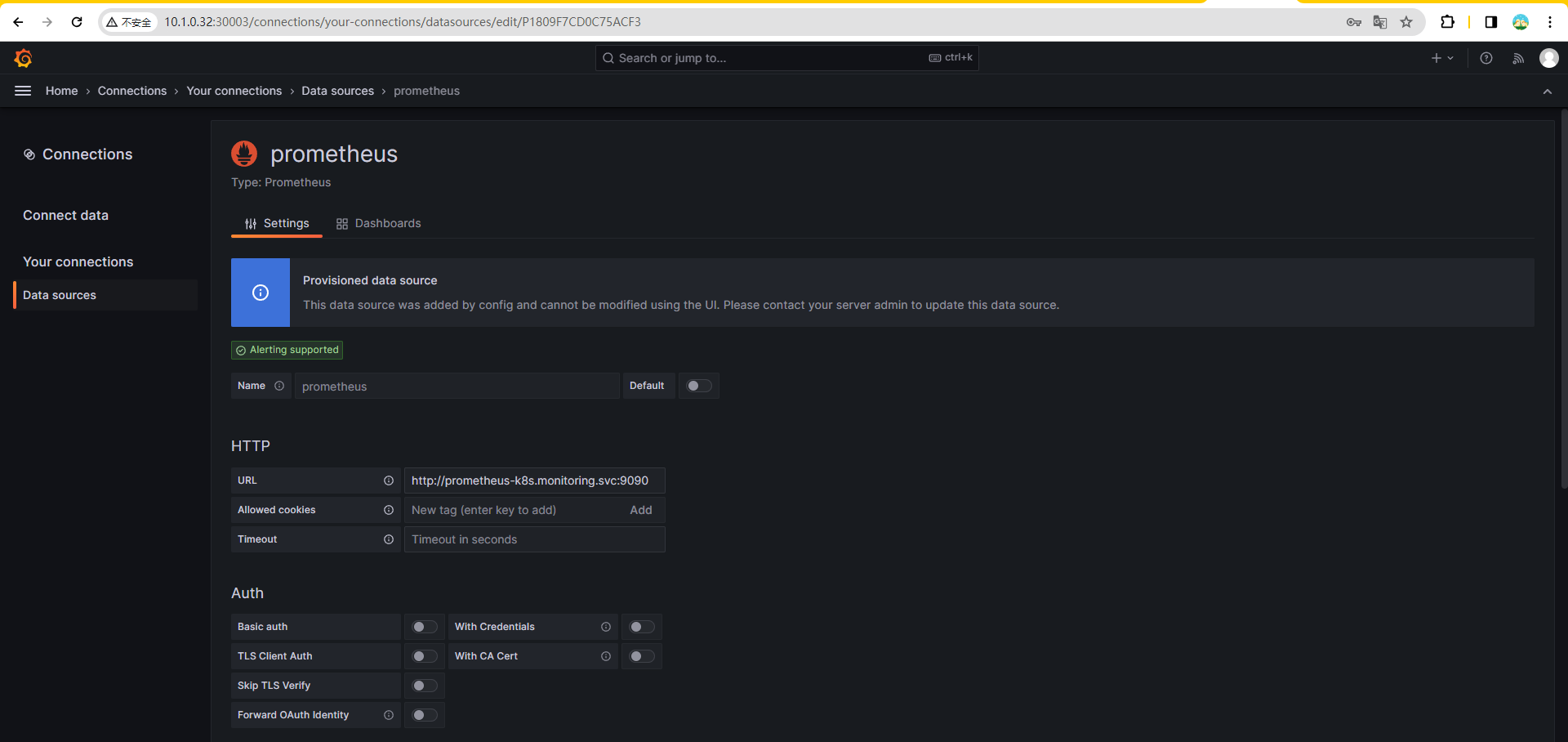Screen dimensions: 1568x742
Task: Click the data source Name field
Action: click(457, 386)
